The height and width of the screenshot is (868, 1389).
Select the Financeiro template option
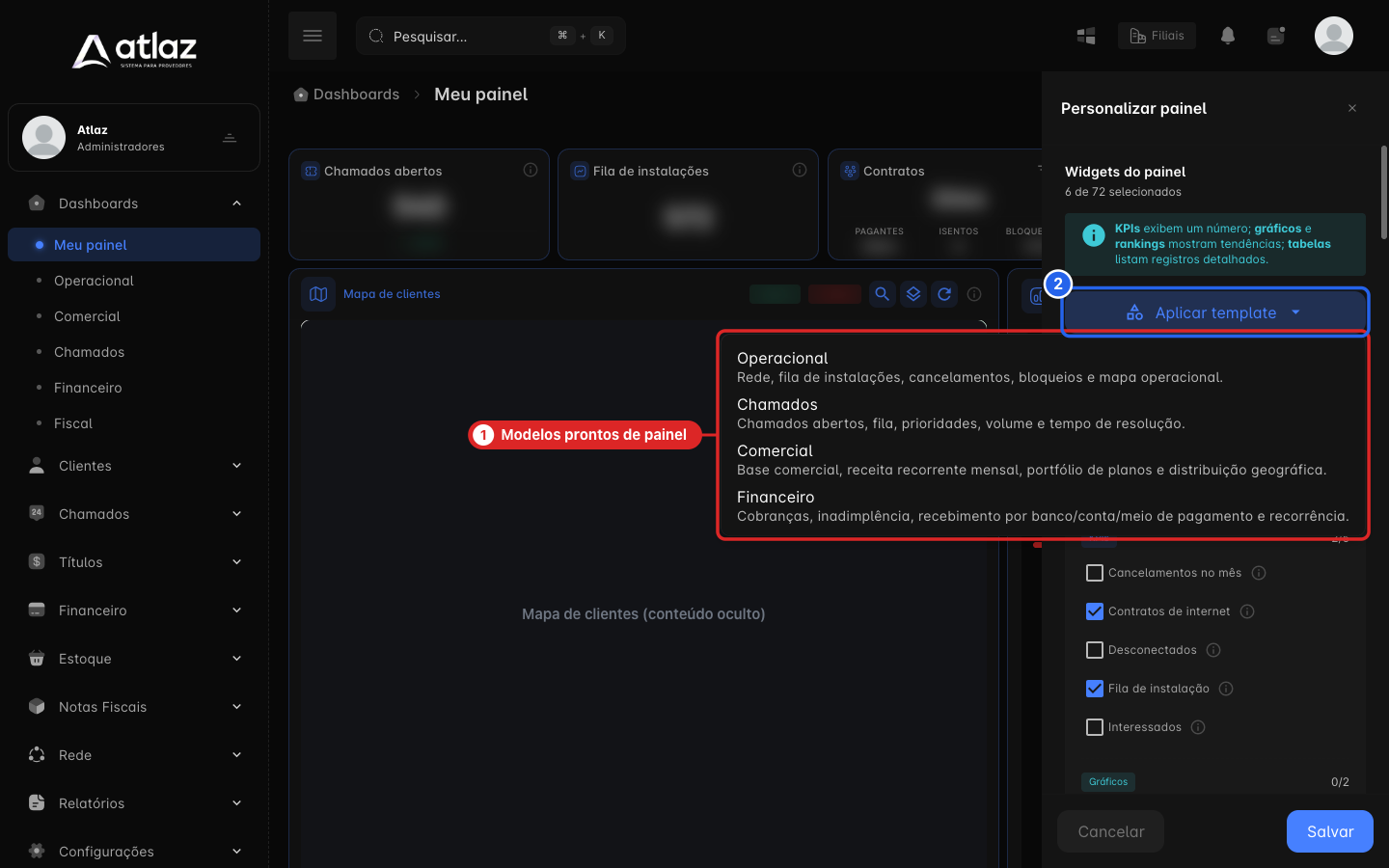1044,505
